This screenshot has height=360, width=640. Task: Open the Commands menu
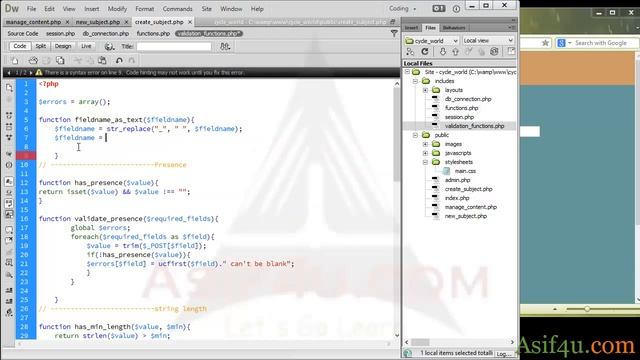pyautogui.click(x=178, y=9)
